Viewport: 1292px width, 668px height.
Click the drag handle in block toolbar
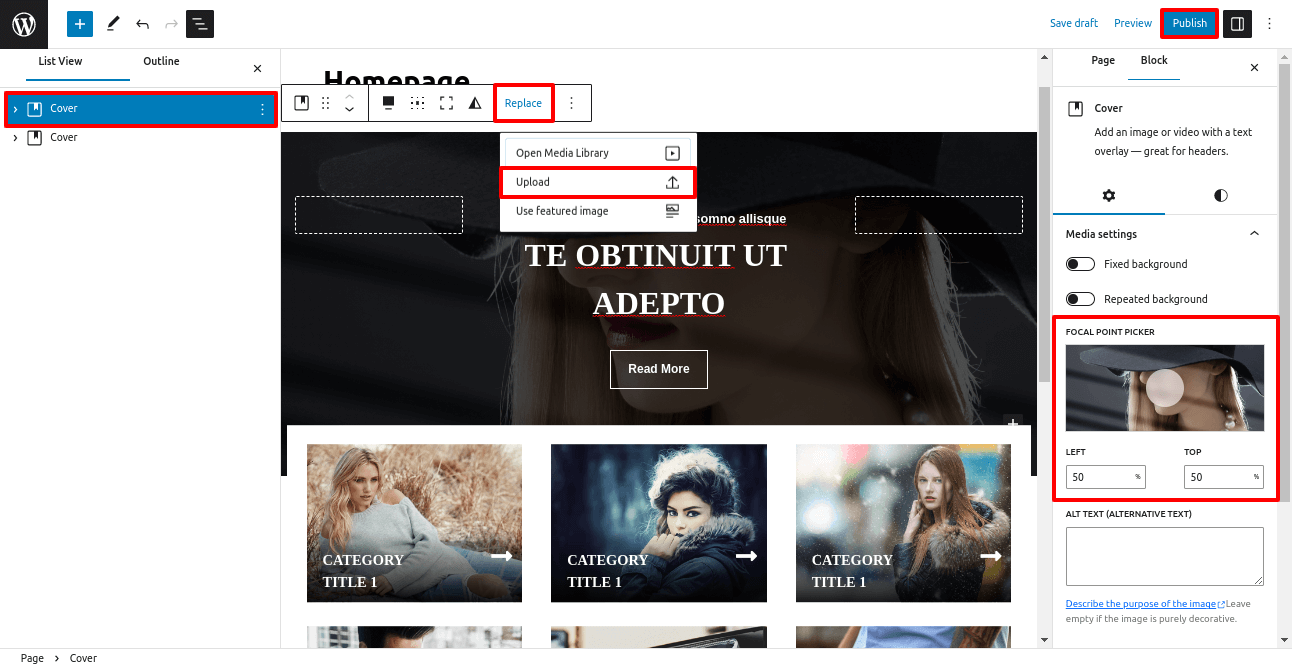tap(325, 103)
